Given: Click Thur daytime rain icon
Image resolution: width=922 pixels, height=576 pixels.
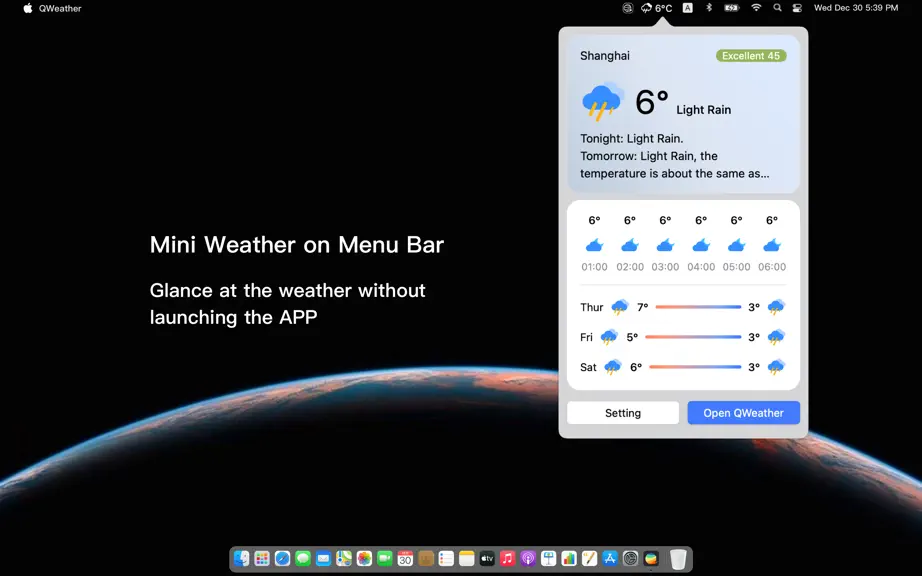Looking at the screenshot, I should click(620, 307).
